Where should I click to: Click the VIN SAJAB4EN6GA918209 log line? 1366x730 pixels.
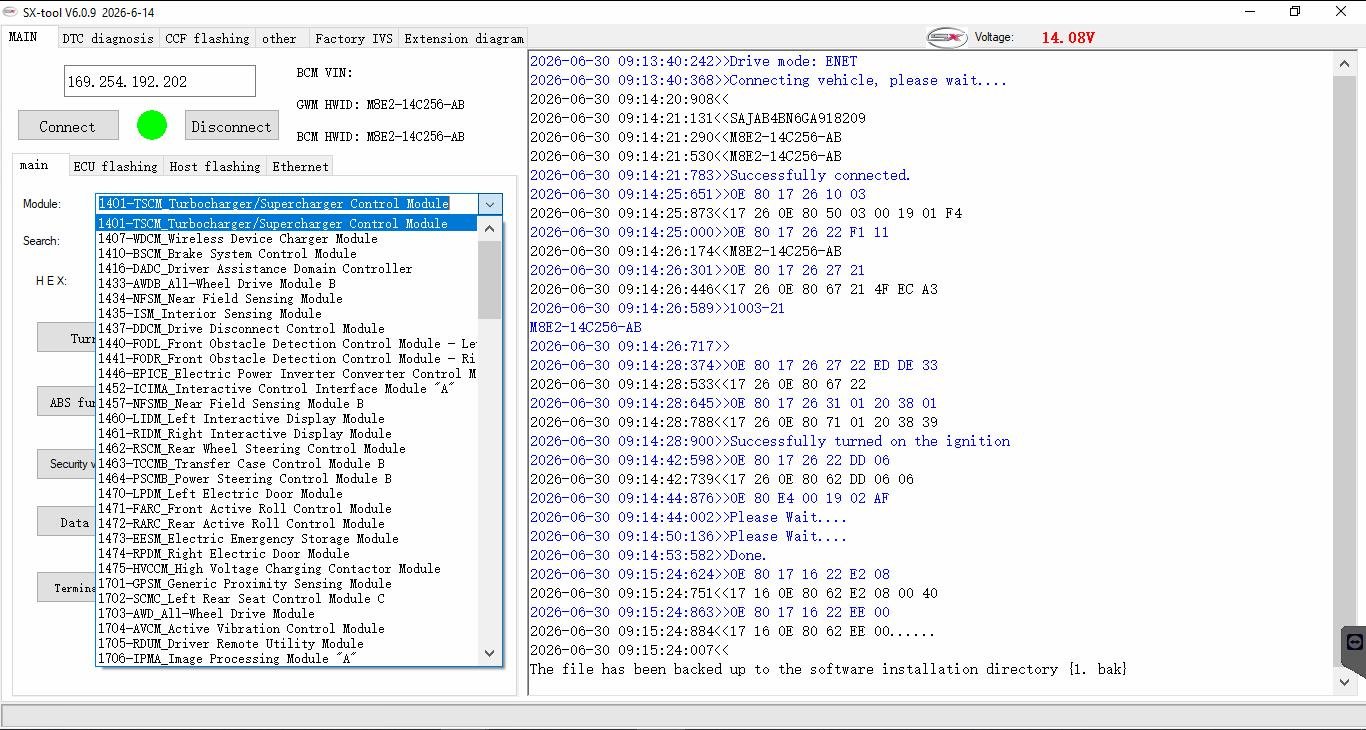698,118
